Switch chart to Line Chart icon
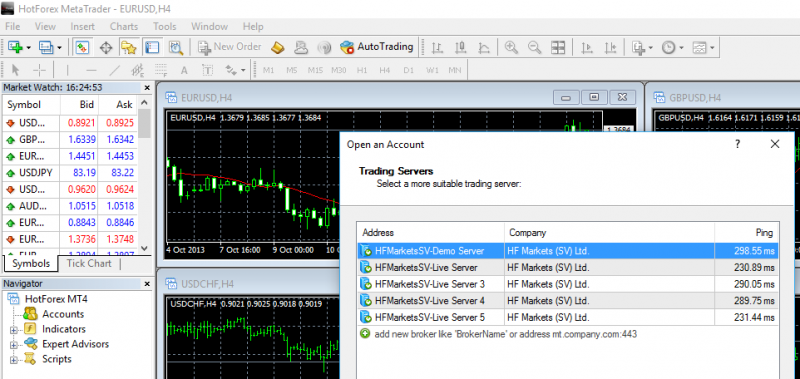 coord(484,47)
